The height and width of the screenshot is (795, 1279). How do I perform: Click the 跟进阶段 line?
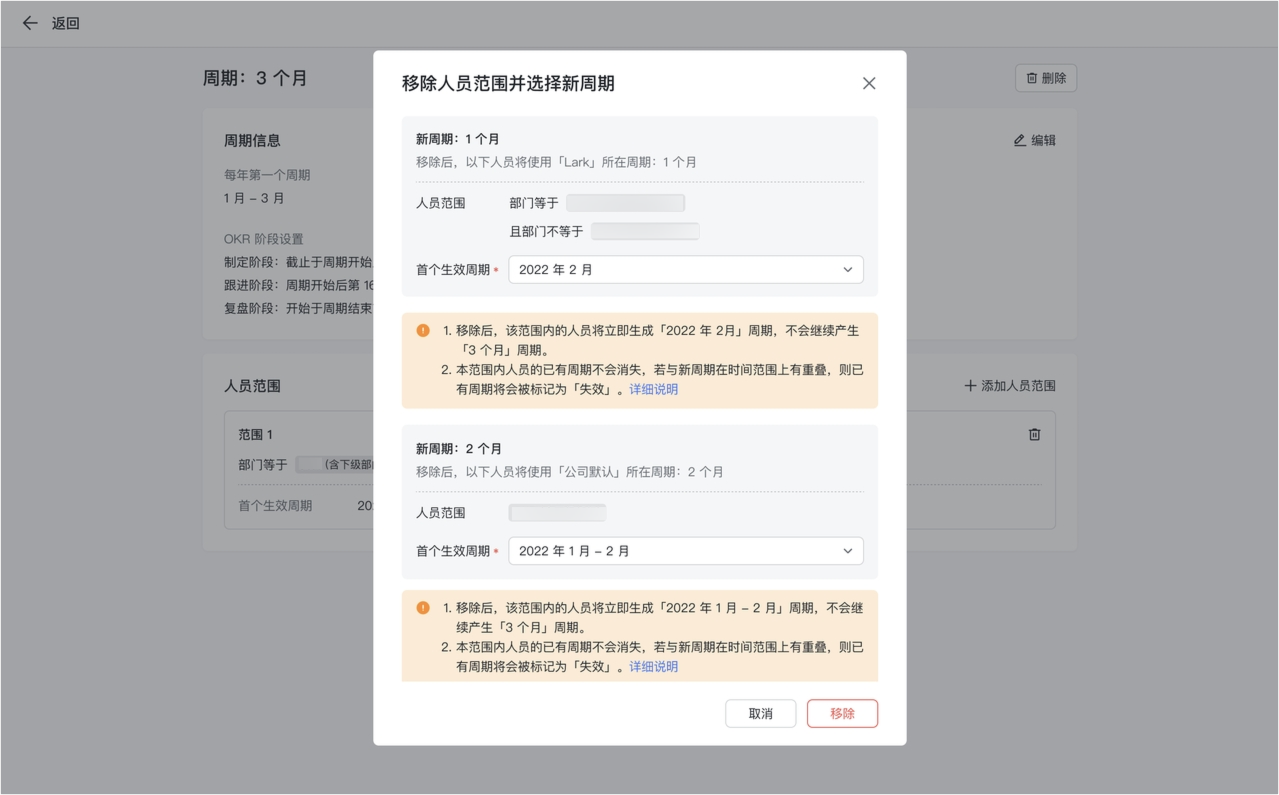click(299, 285)
